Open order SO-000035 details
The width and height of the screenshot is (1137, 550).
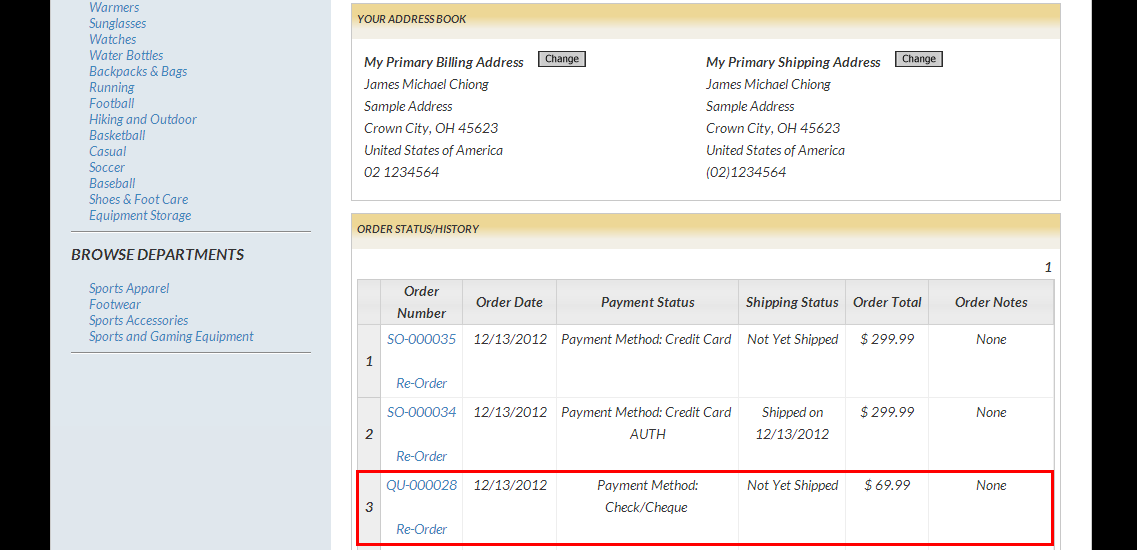pyautogui.click(x=421, y=339)
